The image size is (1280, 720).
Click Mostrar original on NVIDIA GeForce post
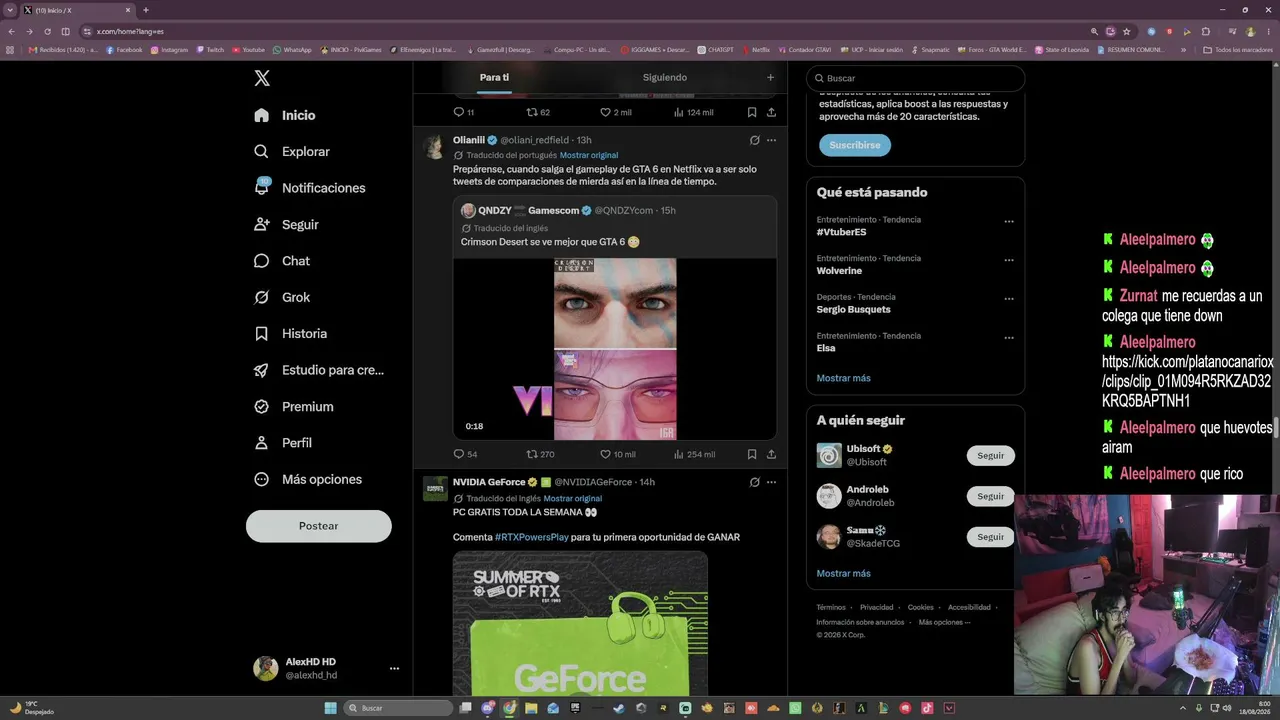[573, 498]
